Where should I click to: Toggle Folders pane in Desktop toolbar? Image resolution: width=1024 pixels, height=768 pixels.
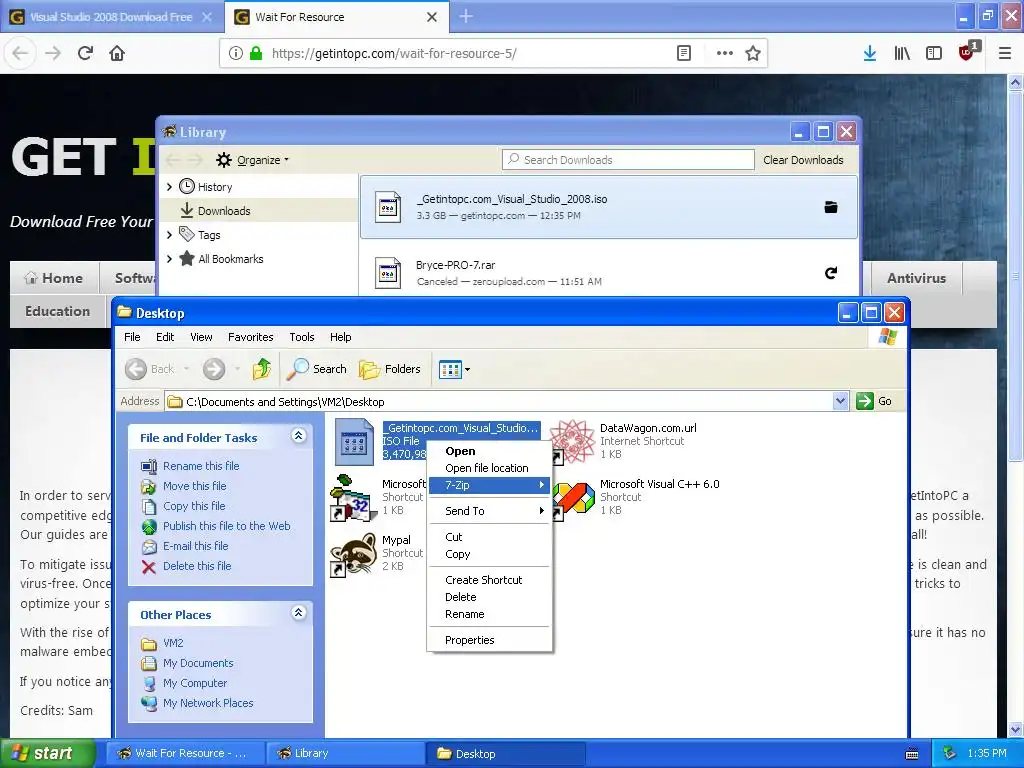point(390,369)
